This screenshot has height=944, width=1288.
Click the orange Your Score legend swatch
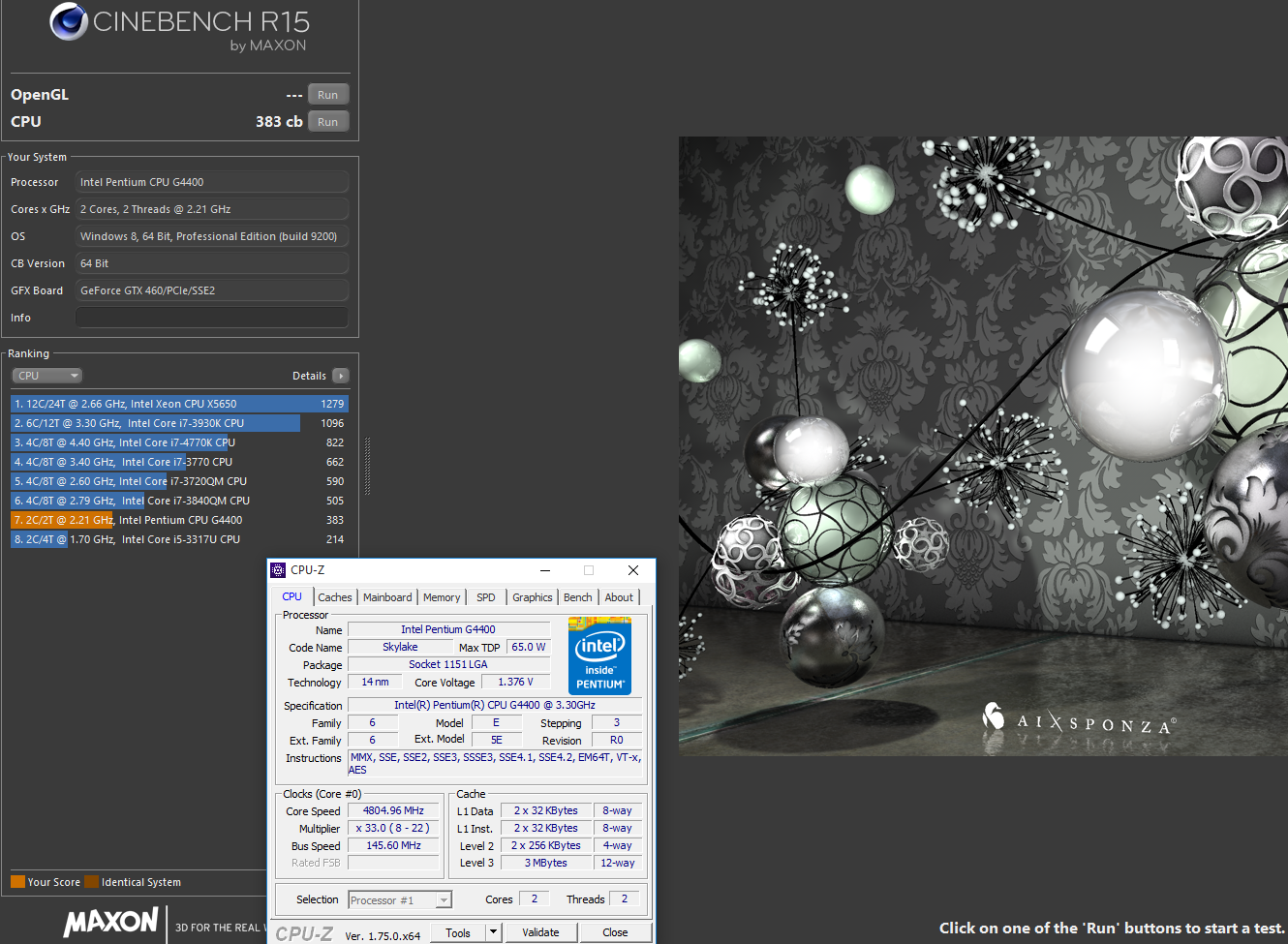17,882
